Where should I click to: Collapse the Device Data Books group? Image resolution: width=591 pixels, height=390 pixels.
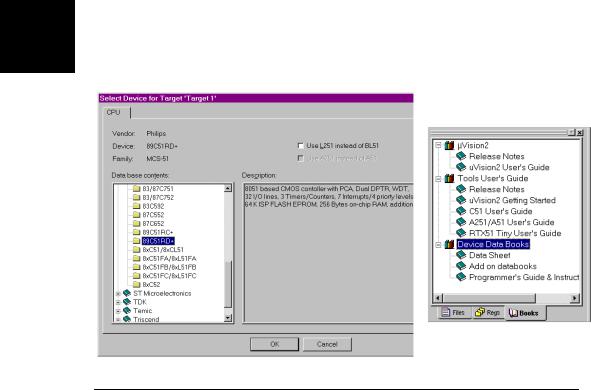438,245
